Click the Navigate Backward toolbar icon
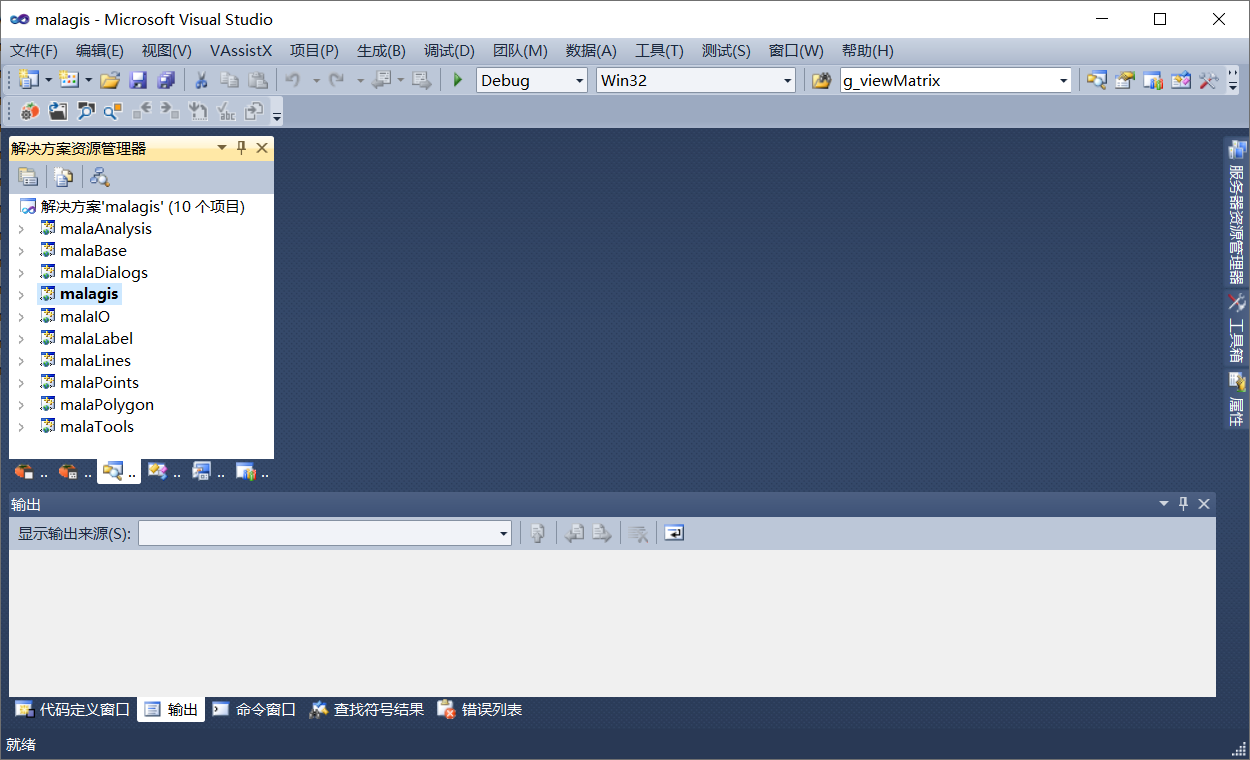Image resolution: width=1250 pixels, height=760 pixels. coord(381,80)
